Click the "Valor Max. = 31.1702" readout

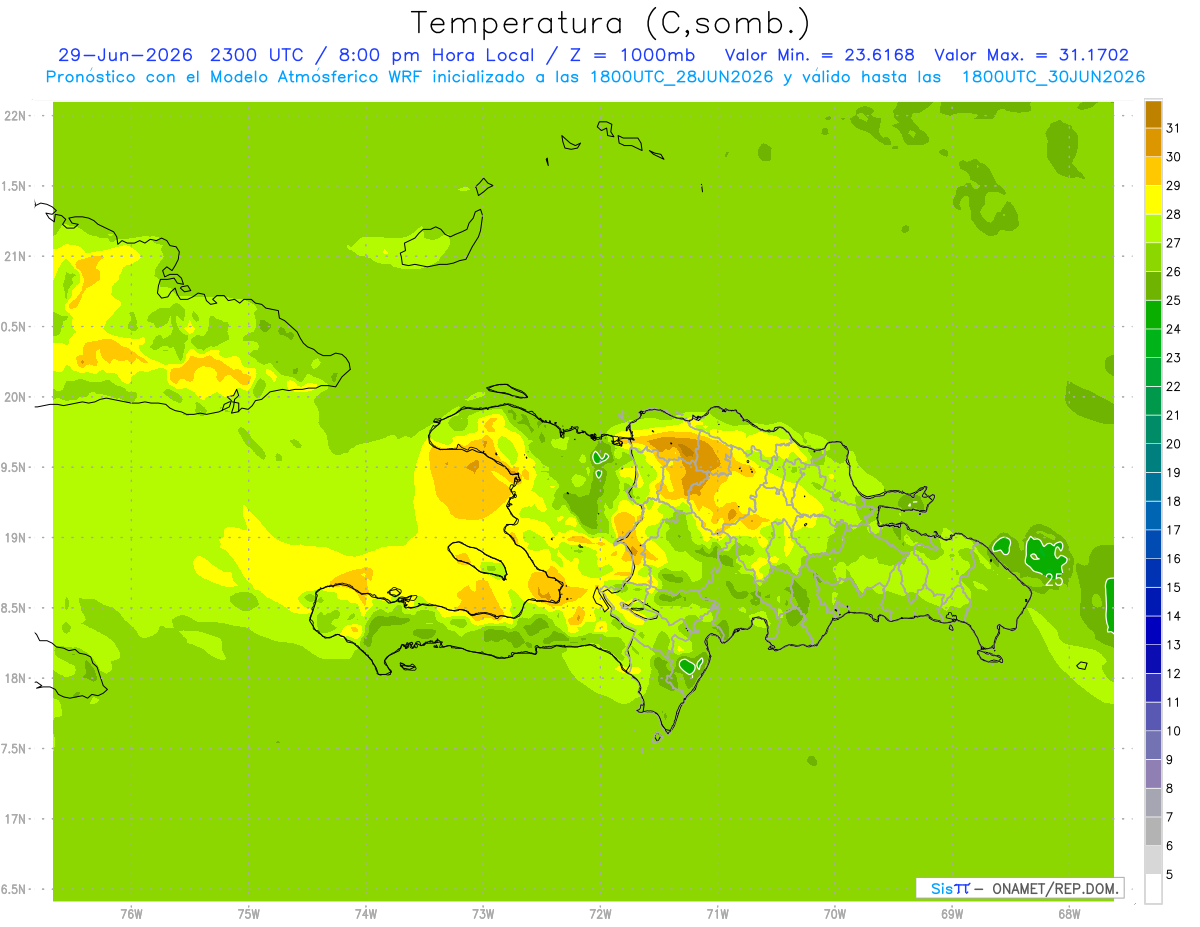pos(1031,55)
